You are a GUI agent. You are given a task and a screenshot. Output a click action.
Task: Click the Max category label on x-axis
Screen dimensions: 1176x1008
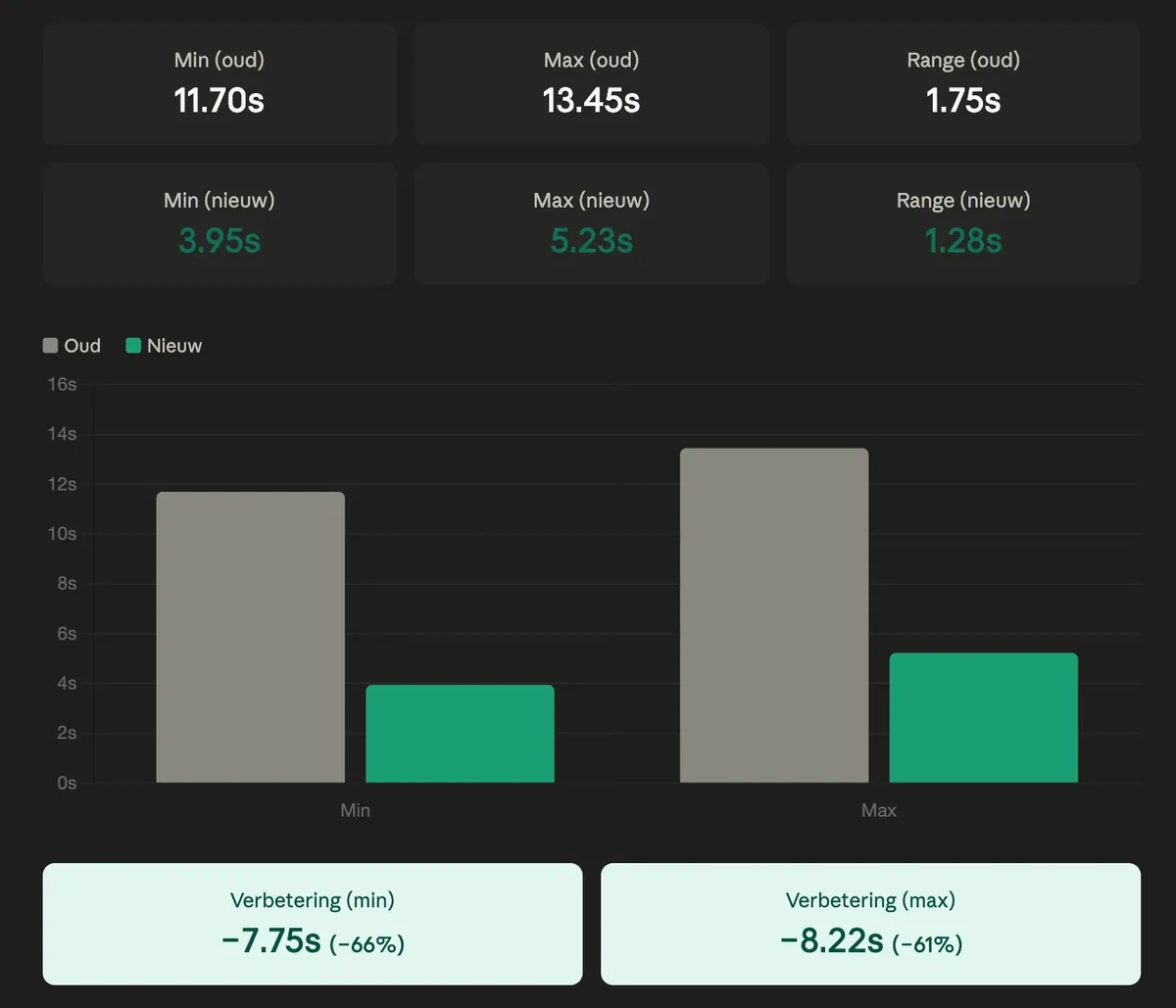[x=879, y=810]
